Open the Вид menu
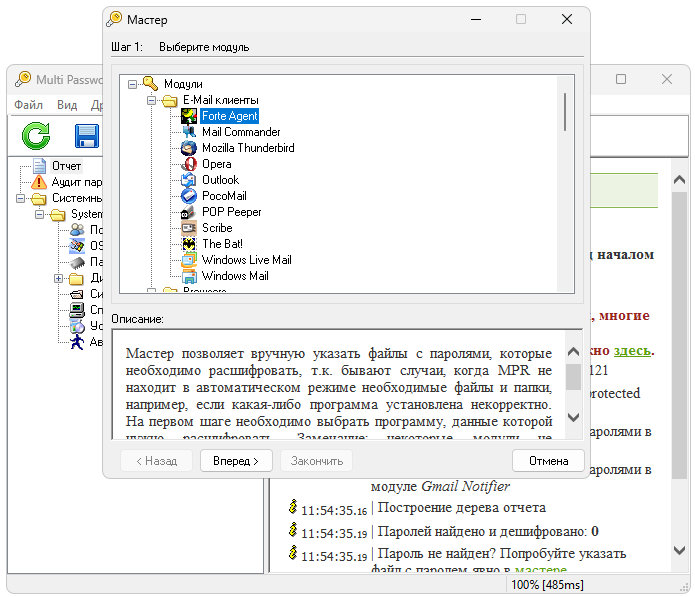 pyautogui.click(x=67, y=105)
